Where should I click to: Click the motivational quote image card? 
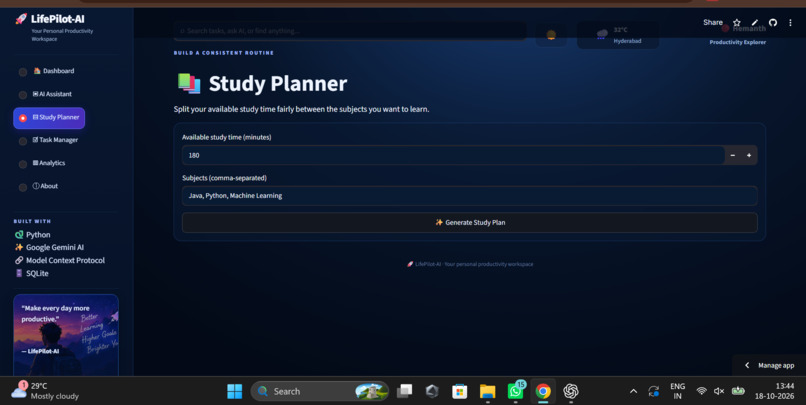coord(66,335)
